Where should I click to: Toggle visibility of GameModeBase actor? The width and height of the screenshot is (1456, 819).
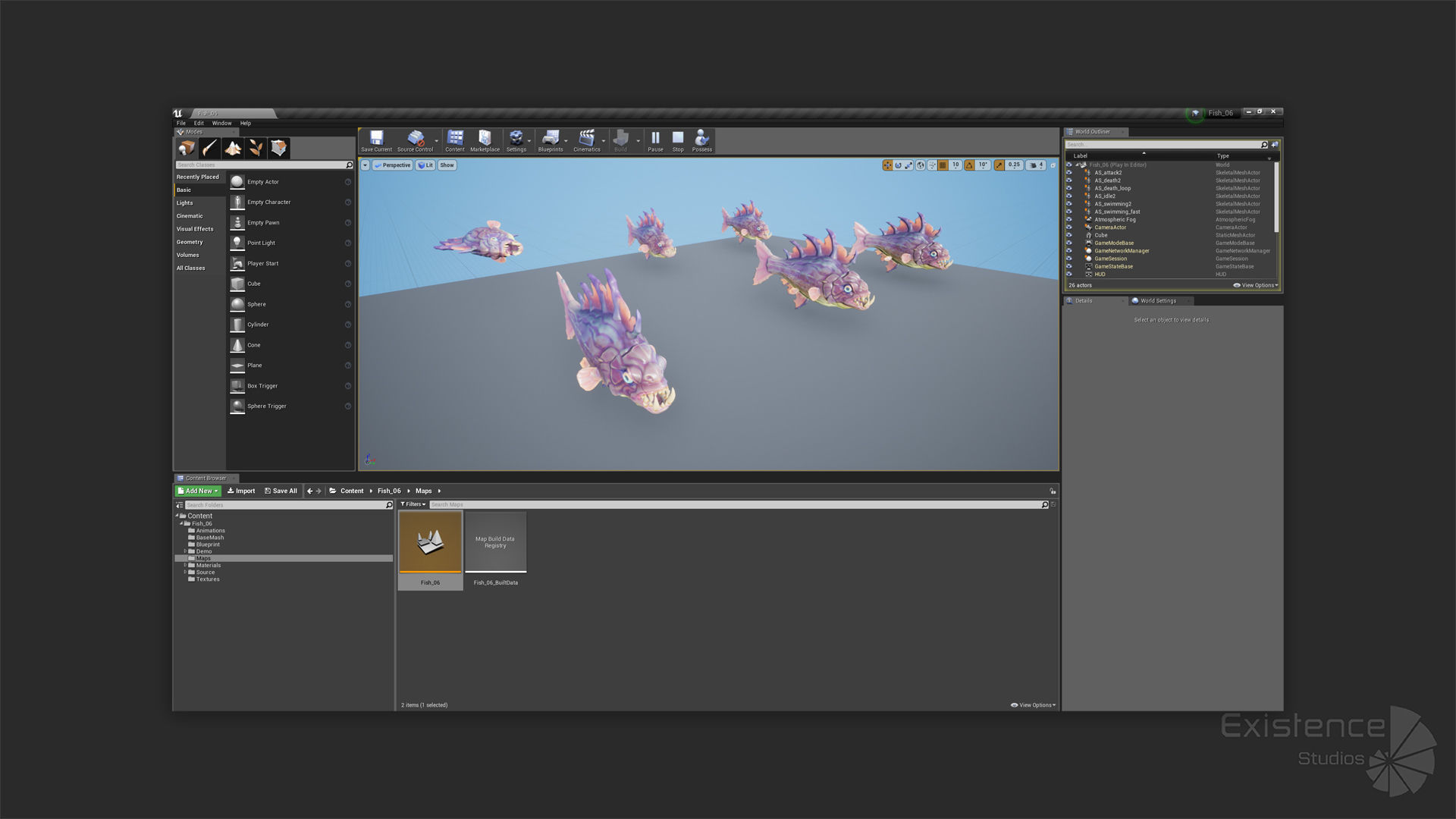coord(1069,243)
